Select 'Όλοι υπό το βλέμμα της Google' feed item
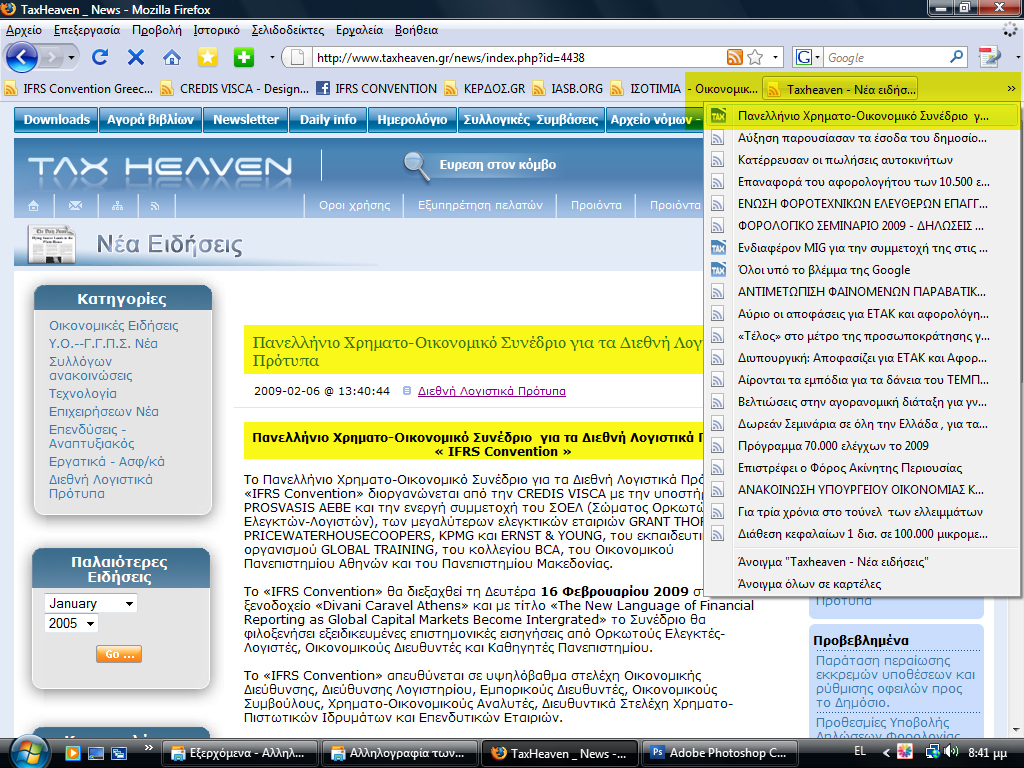 click(x=822, y=269)
